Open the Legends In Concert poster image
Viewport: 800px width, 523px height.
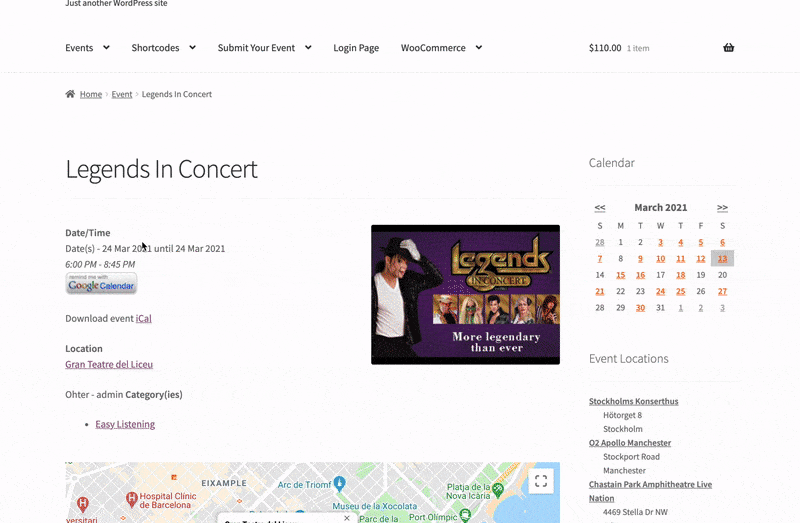click(465, 294)
